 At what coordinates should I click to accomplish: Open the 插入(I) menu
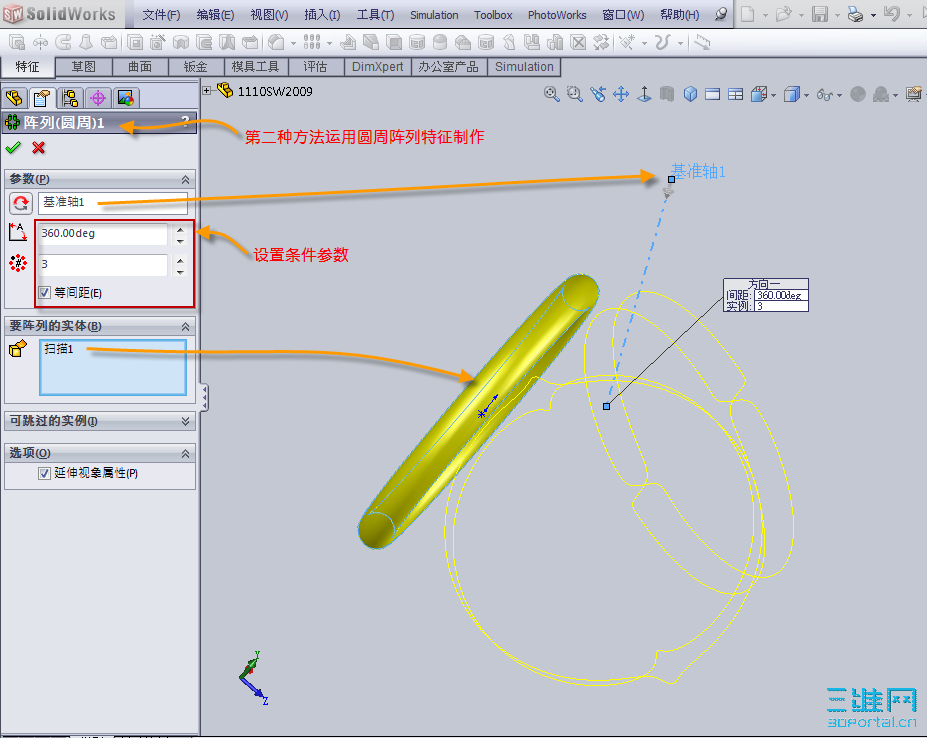coord(322,15)
